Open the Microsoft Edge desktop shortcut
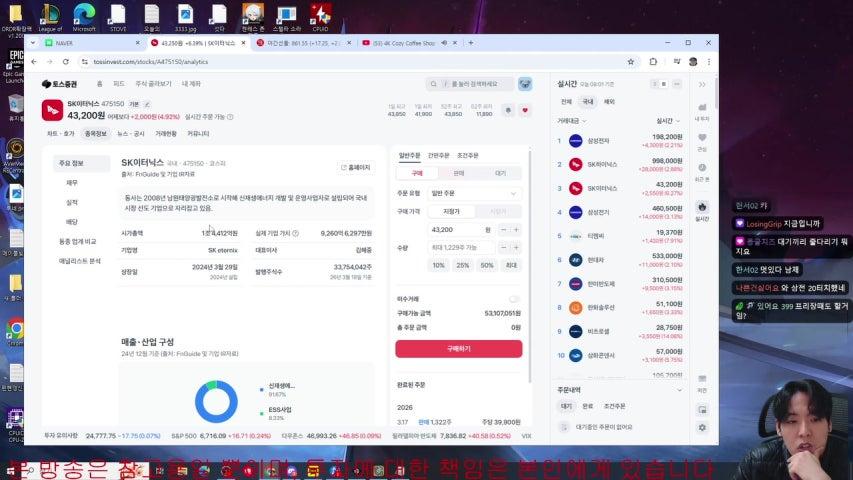853x480 pixels. (84, 16)
